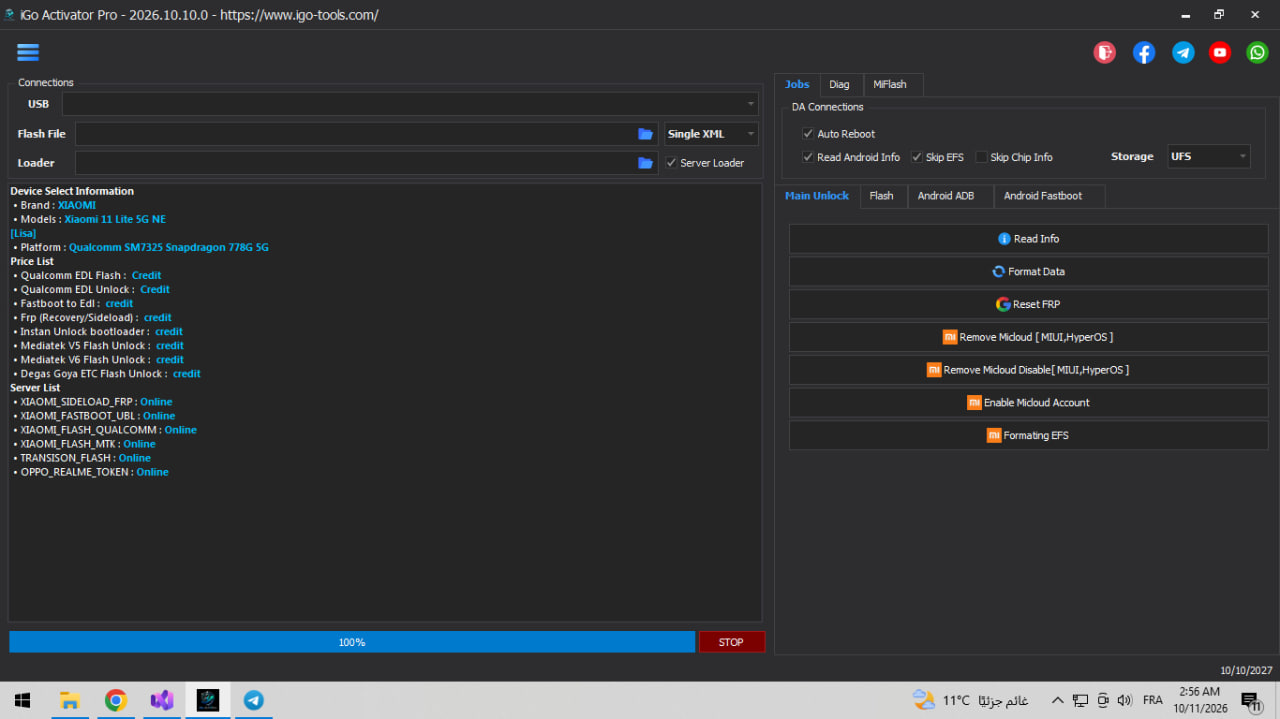Browse for Loader file folder icon
The height and width of the screenshot is (719, 1280).
pos(645,163)
